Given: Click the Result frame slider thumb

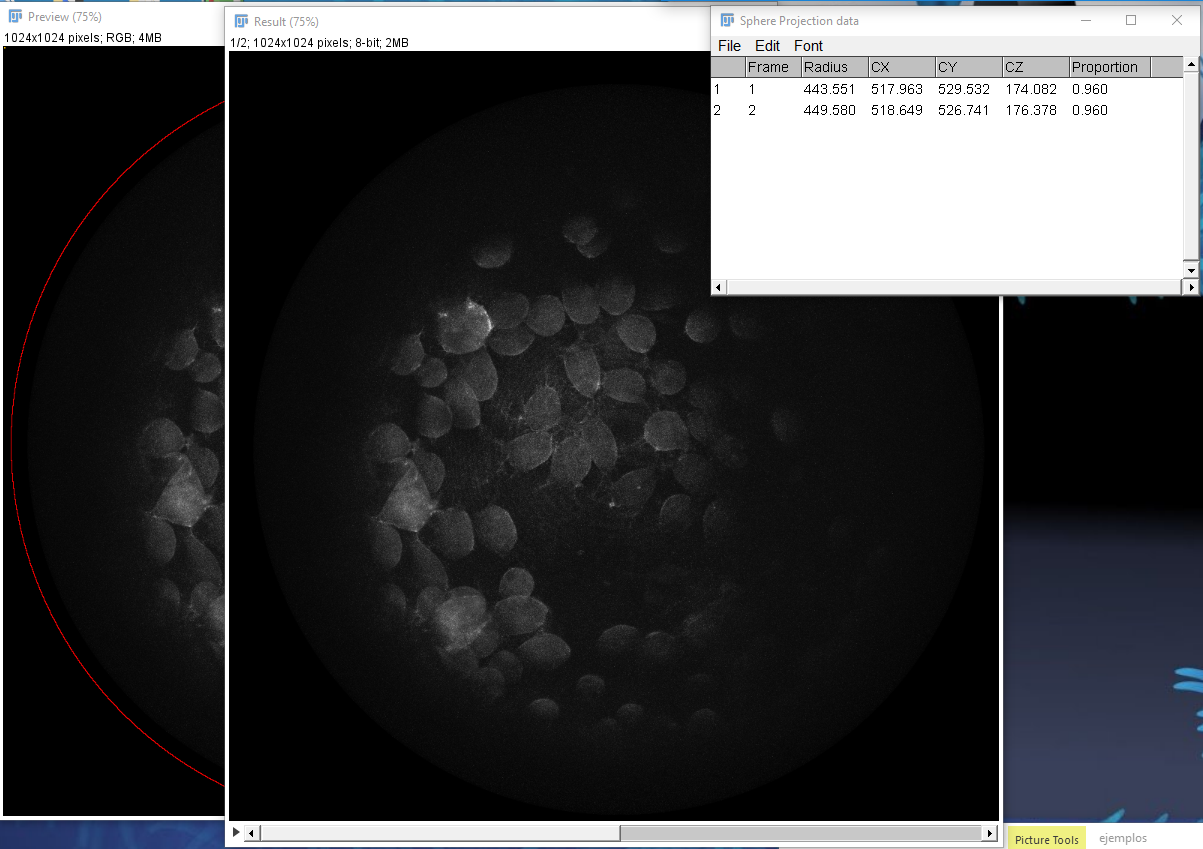Looking at the screenshot, I should (x=800, y=833).
